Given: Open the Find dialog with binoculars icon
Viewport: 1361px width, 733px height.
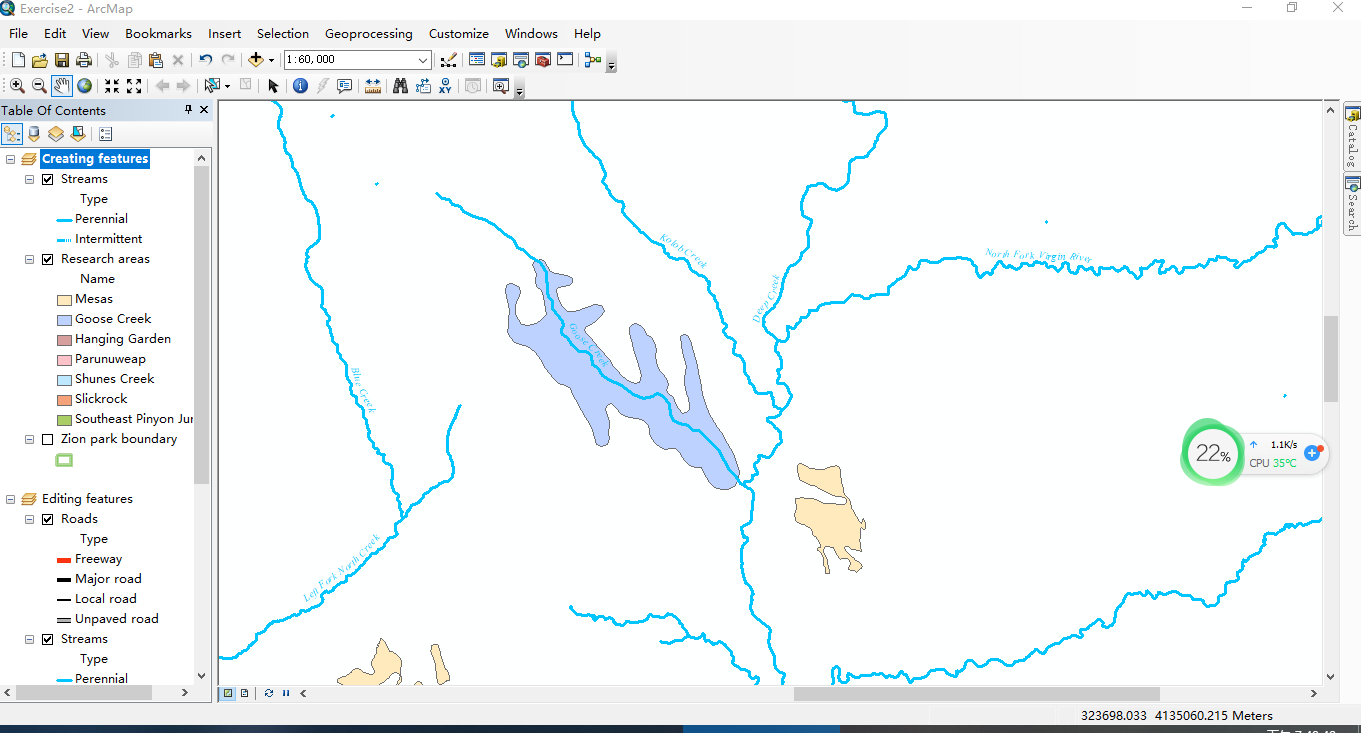Looking at the screenshot, I should pos(398,86).
